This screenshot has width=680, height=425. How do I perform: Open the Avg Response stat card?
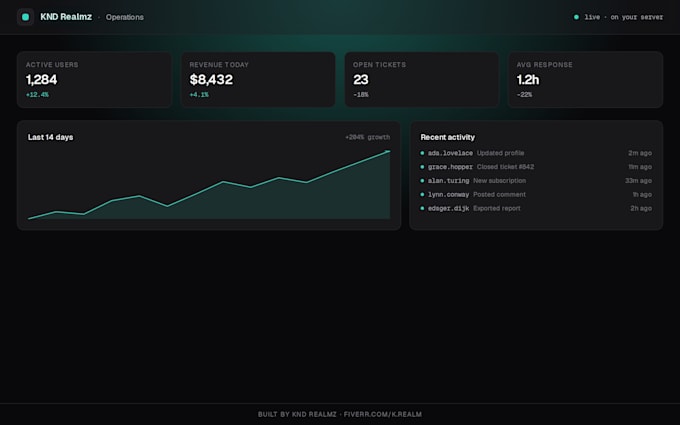pos(585,80)
